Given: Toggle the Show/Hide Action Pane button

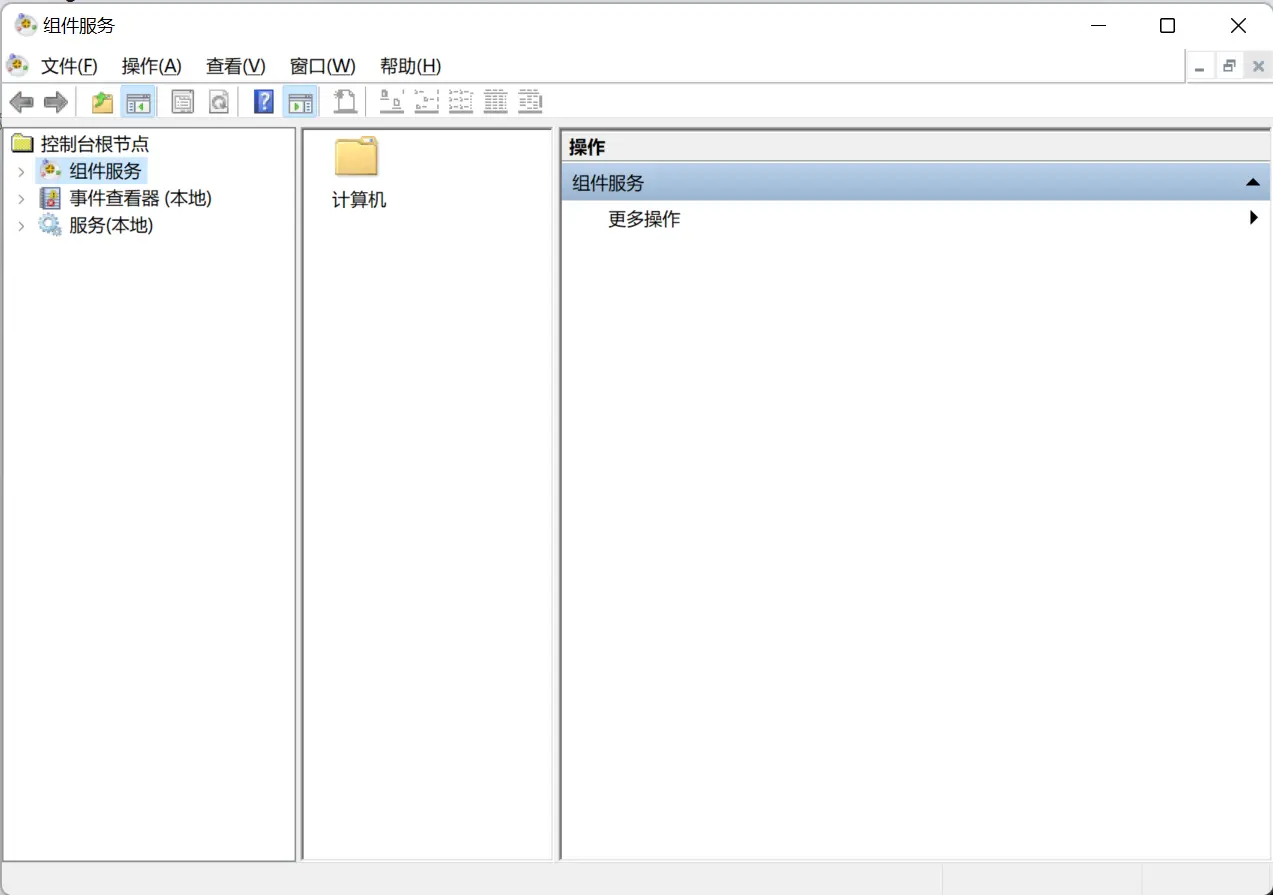Looking at the screenshot, I should tap(300, 102).
